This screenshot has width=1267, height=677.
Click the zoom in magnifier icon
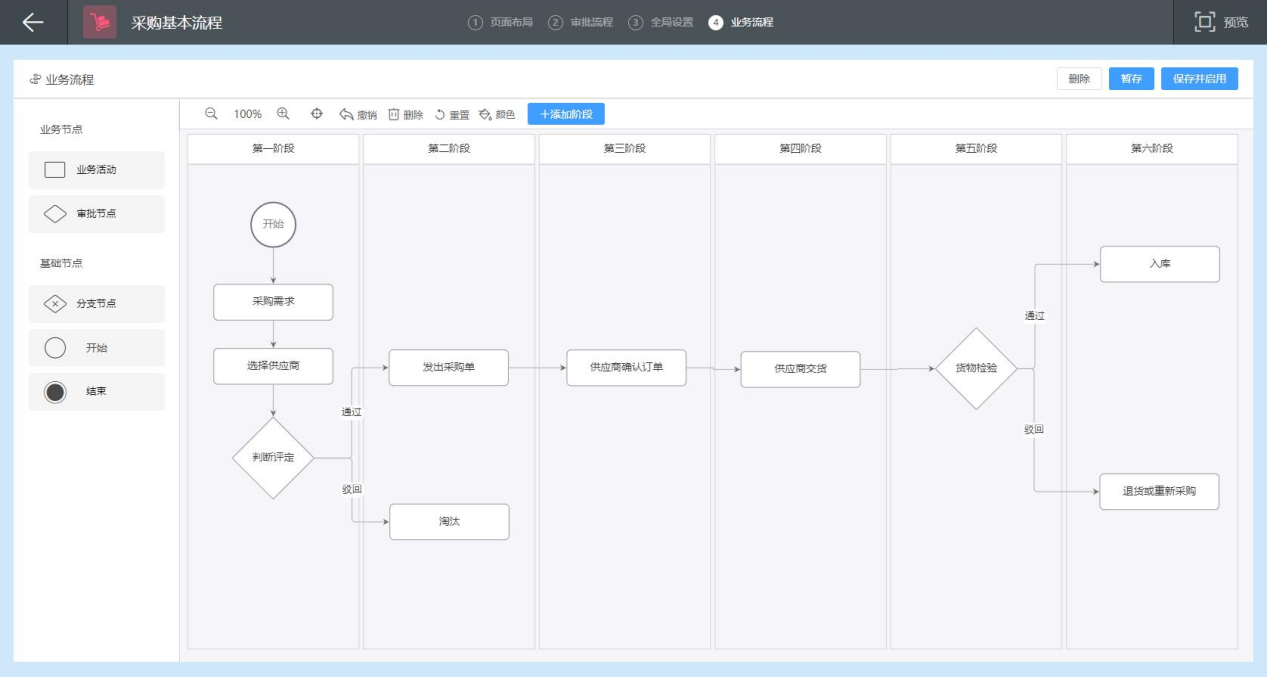[x=283, y=114]
